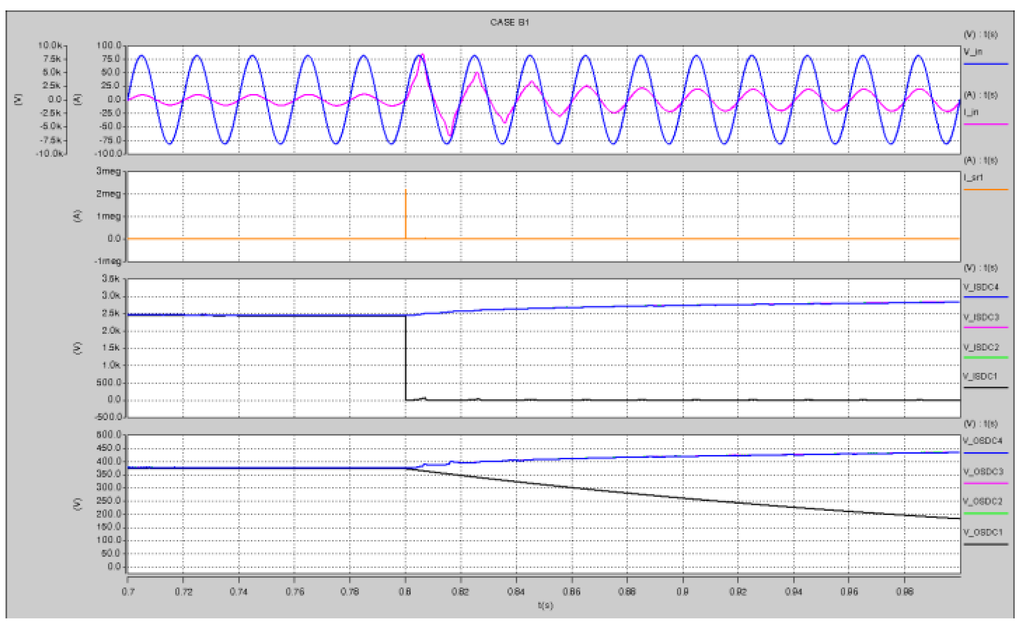
Task: Select V_OSDC4 in the legend
Action: tap(981, 440)
